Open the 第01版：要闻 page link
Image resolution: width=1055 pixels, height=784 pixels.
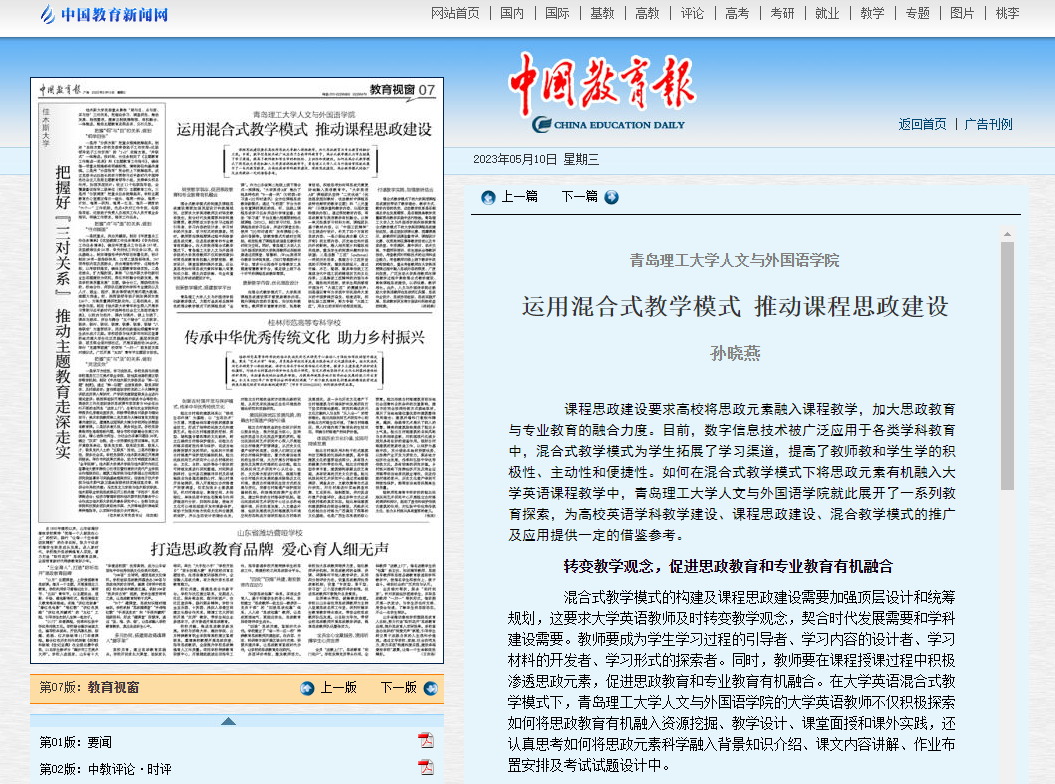(76, 742)
